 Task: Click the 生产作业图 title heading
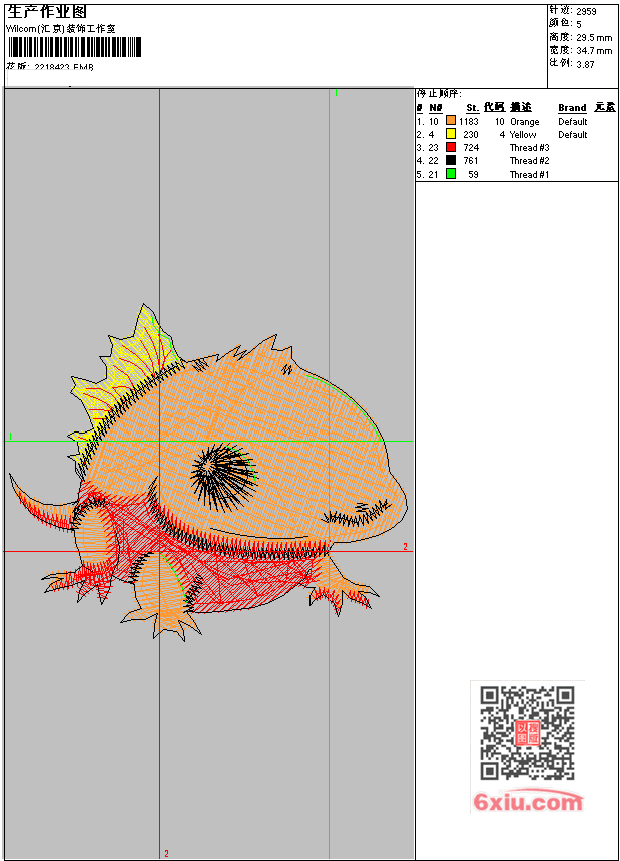tap(46, 12)
